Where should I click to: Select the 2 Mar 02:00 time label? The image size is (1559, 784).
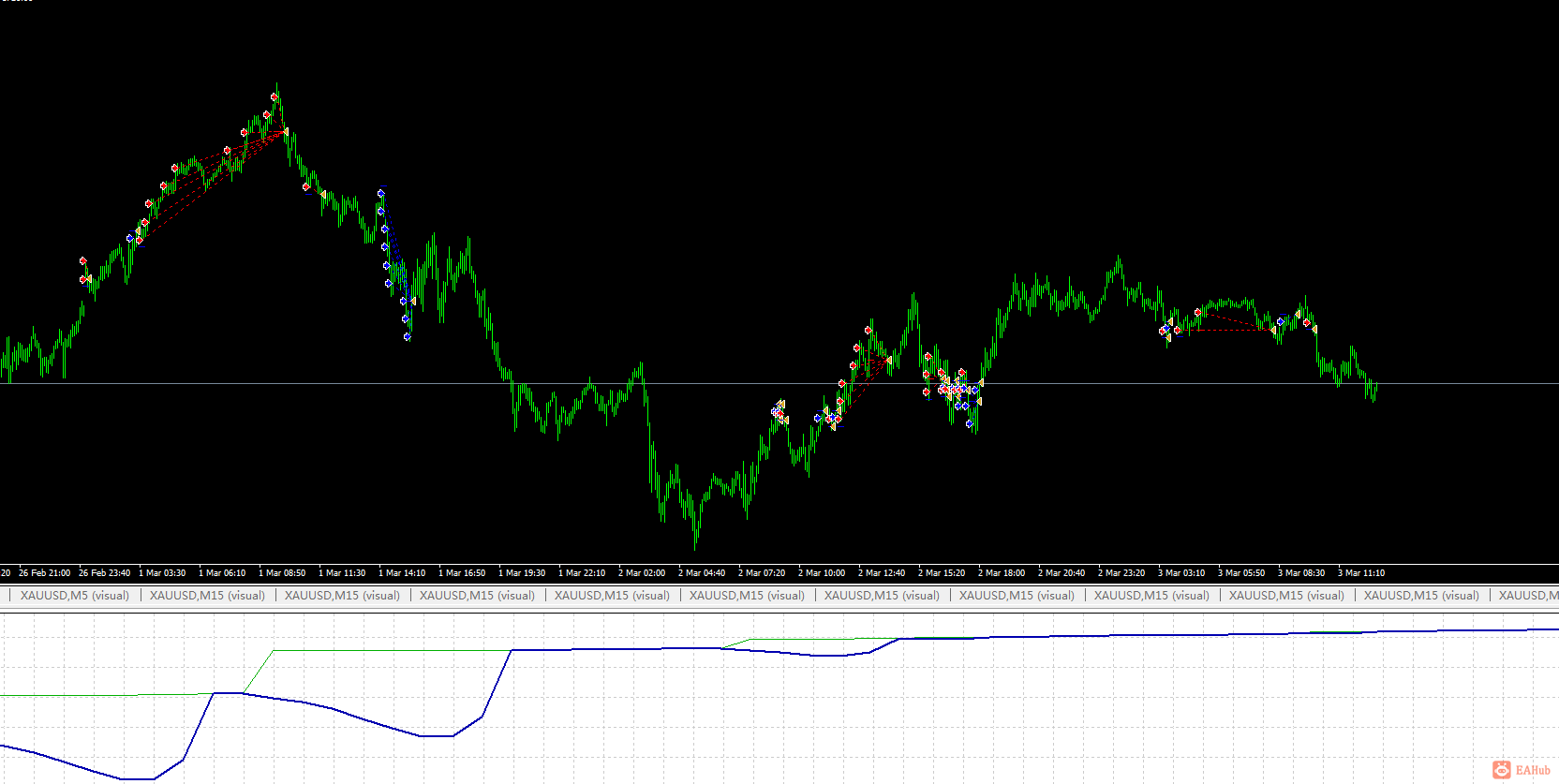(642, 573)
